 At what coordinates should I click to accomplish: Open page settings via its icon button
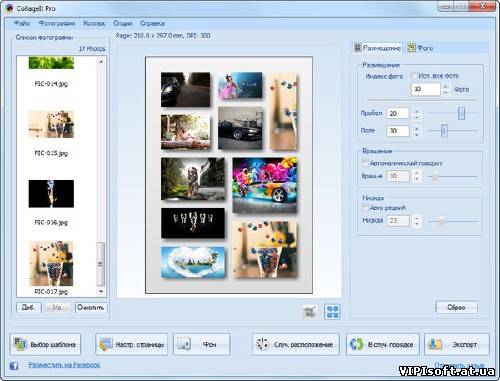(x=106, y=344)
